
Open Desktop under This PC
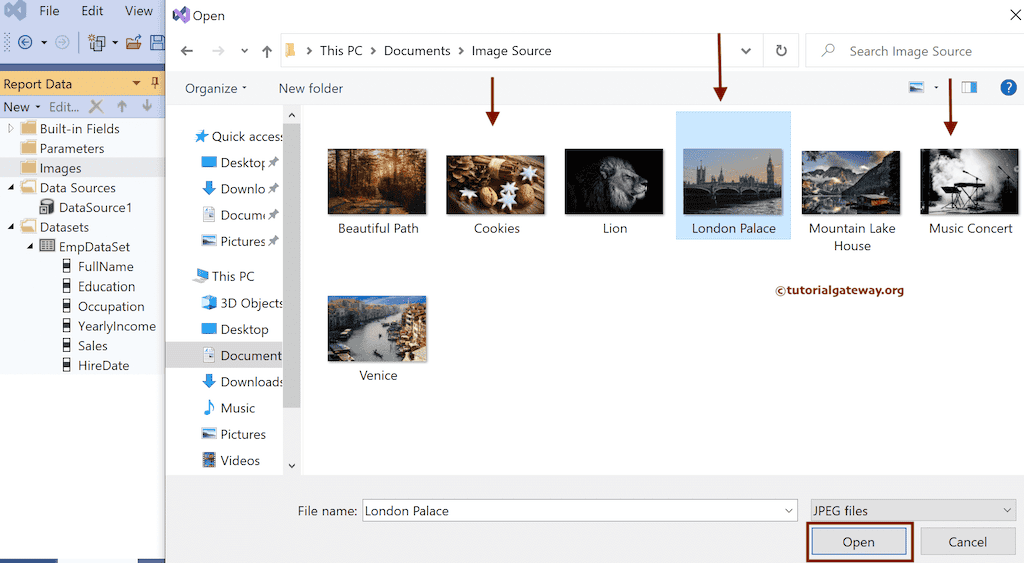point(235,329)
